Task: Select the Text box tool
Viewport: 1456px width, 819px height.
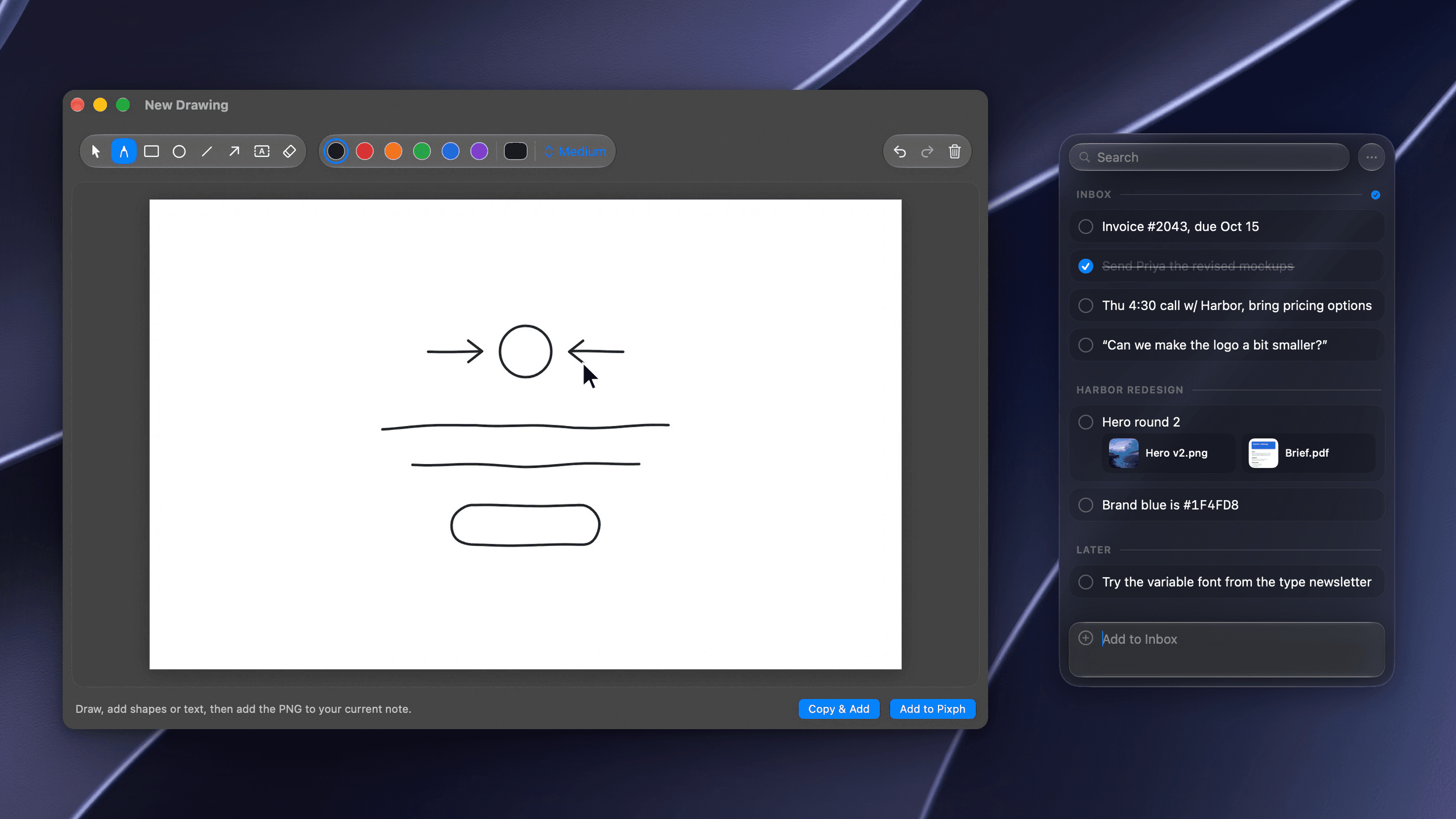Action: click(x=262, y=151)
